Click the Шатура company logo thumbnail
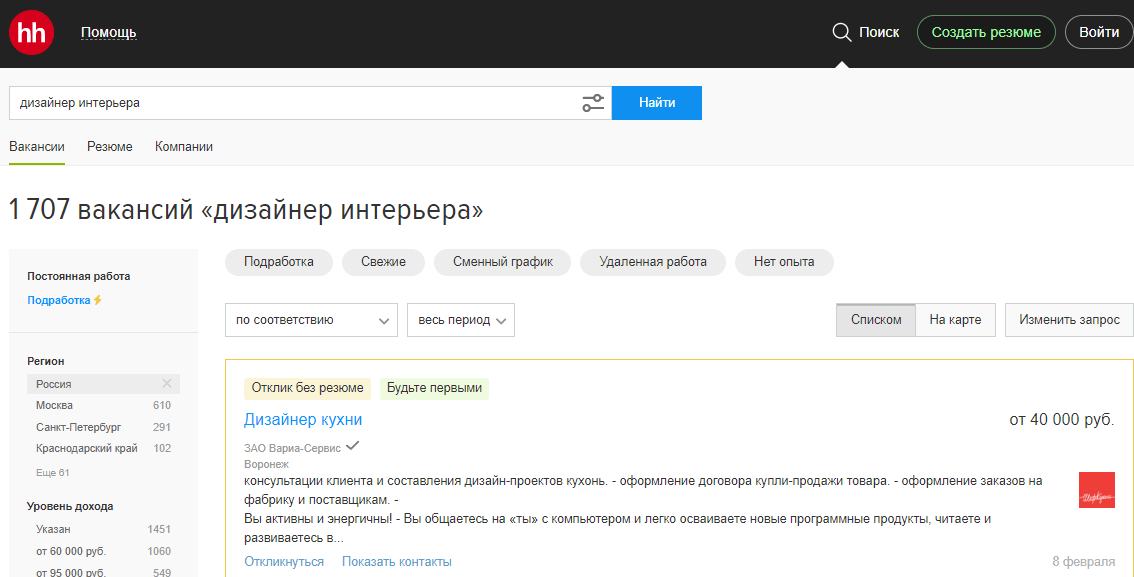The image size is (1134, 577). 1096,490
